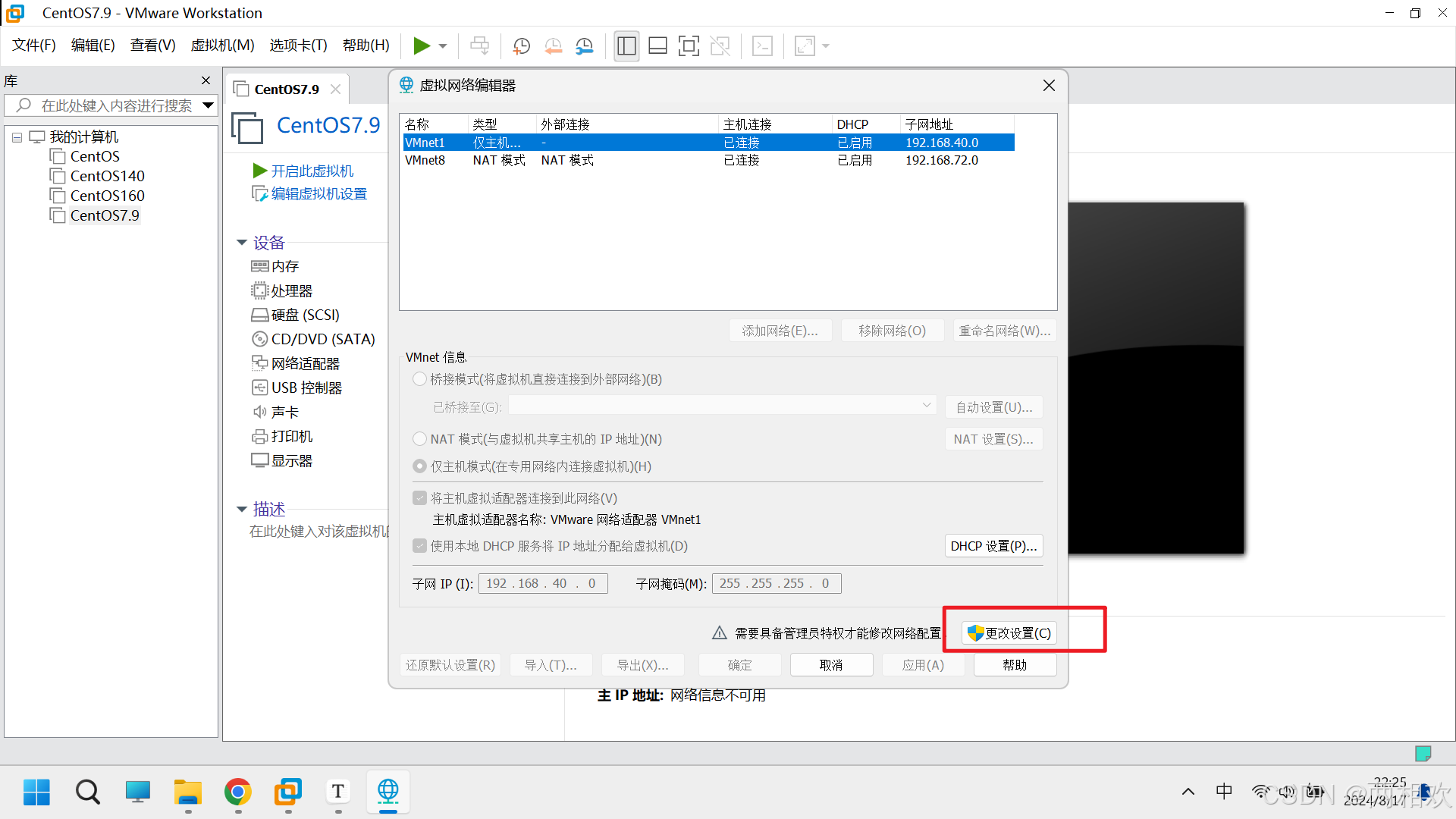Toggle the library sidebar view icon
This screenshot has width=1456, height=819.
(626, 46)
